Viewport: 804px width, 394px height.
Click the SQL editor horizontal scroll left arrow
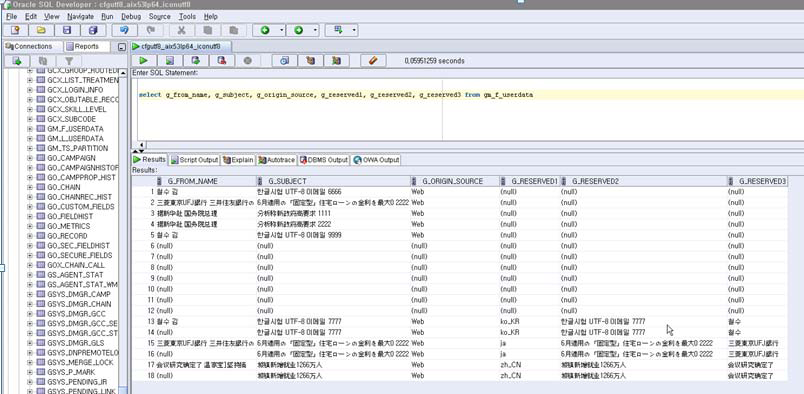[142, 145]
